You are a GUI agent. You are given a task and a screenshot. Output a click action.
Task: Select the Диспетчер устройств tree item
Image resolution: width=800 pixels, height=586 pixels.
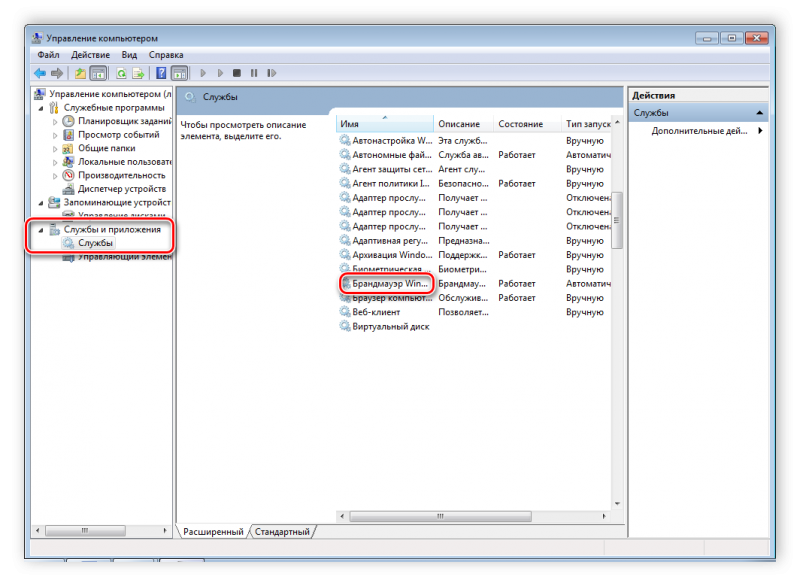coord(122,189)
